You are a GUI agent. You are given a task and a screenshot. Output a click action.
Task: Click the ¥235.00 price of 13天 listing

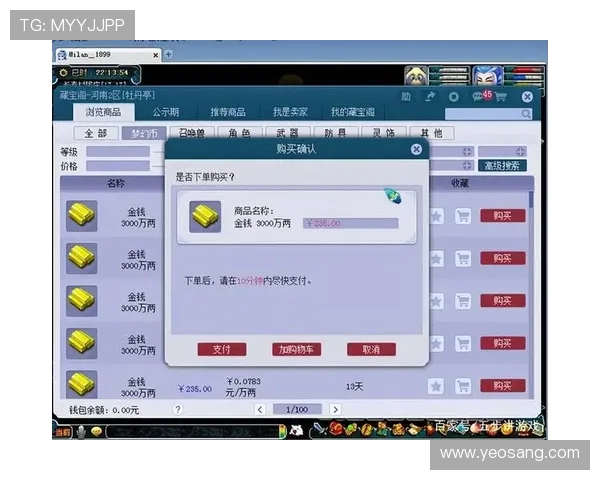click(x=195, y=389)
